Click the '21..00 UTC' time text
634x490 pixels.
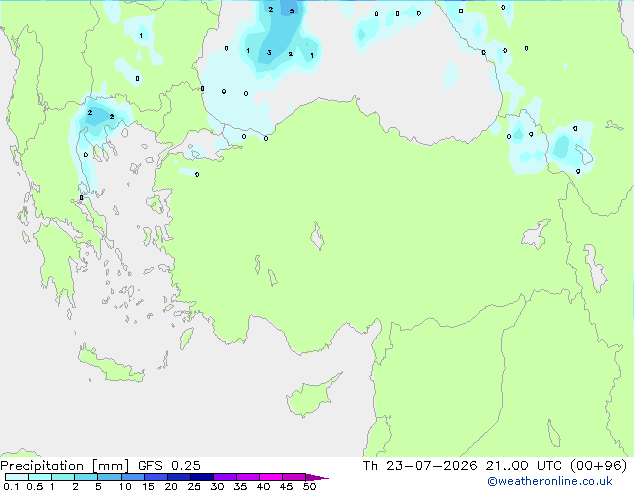pyautogui.click(x=524, y=466)
